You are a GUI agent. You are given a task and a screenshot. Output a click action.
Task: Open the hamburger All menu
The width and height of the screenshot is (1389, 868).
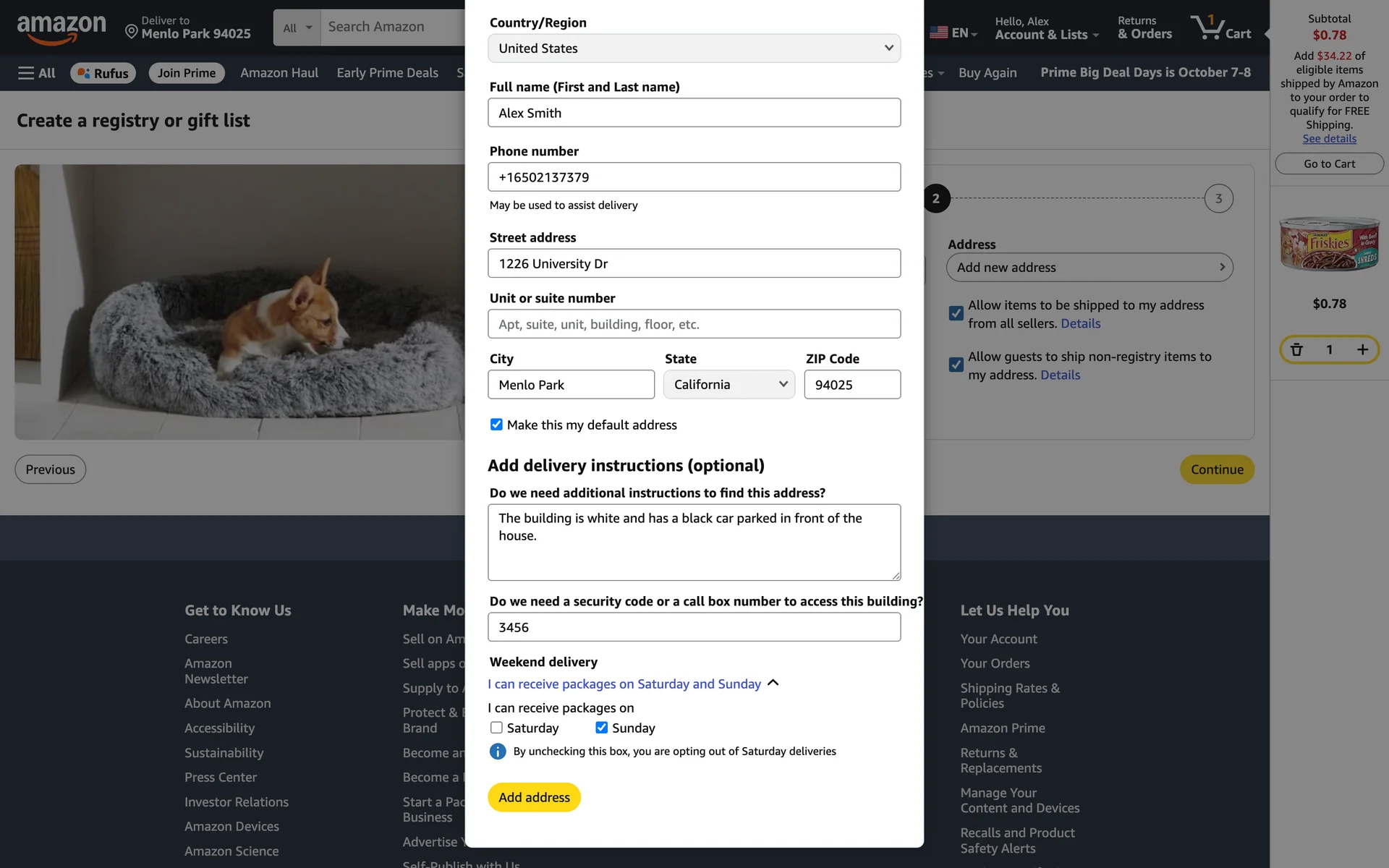(36, 73)
